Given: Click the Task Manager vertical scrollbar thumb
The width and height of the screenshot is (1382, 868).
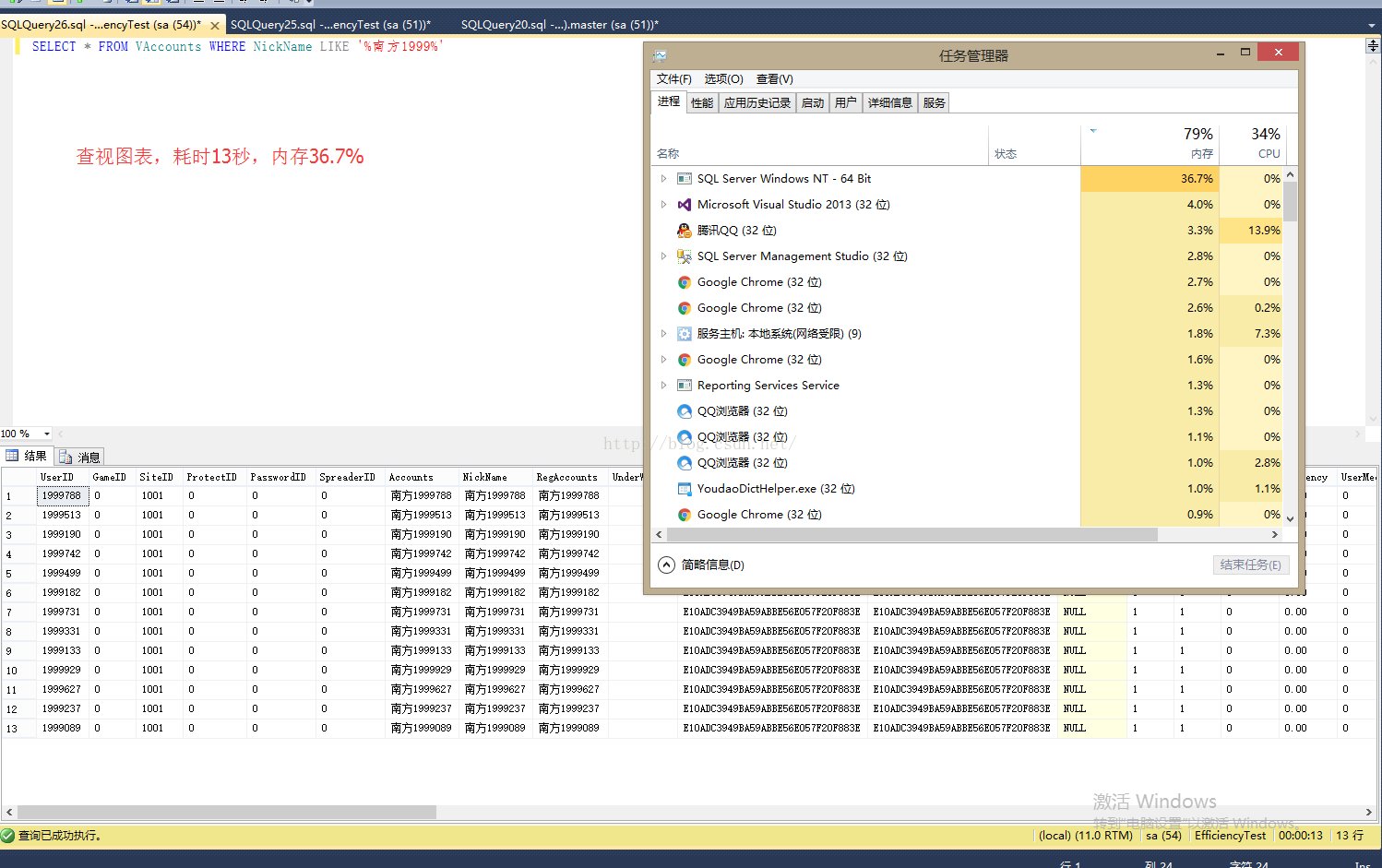Looking at the screenshot, I should tap(1290, 201).
